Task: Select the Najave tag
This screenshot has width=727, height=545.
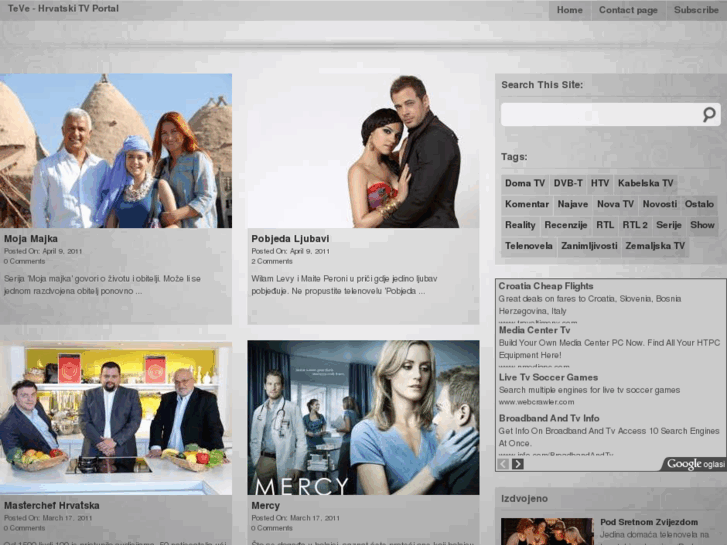Action: [x=573, y=204]
